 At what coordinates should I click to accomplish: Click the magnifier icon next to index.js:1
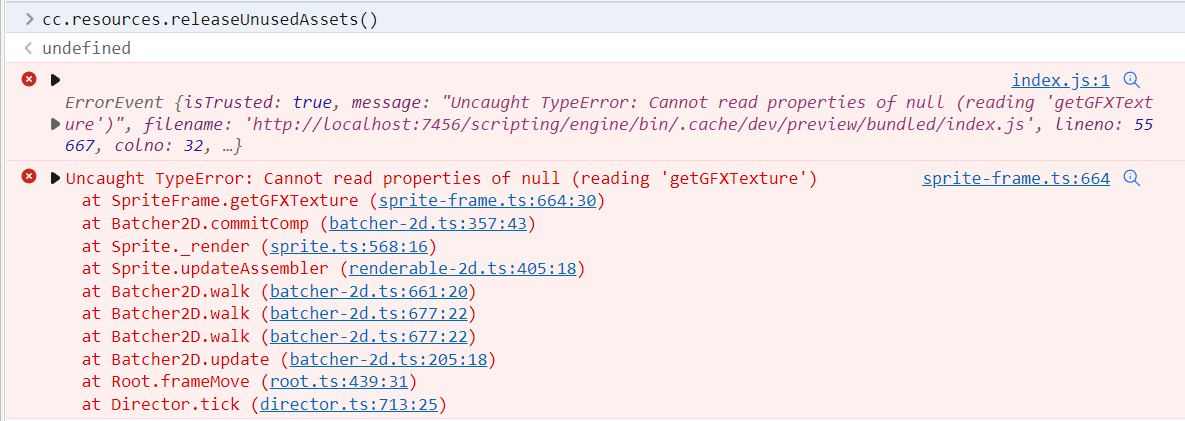click(x=1132, y=81)
